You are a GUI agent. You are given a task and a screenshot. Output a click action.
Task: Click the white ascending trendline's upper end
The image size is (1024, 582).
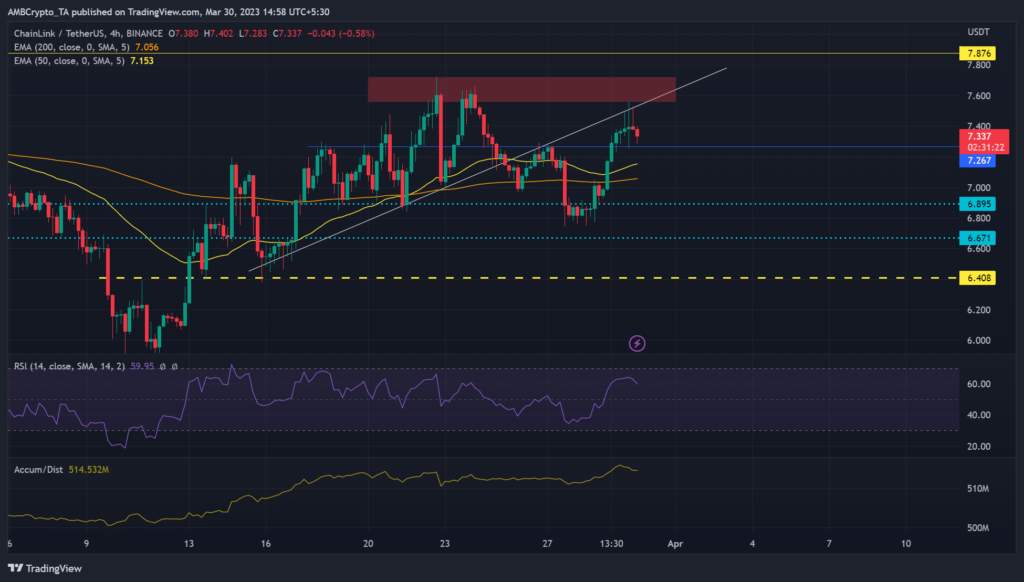(x=725, y=68)
